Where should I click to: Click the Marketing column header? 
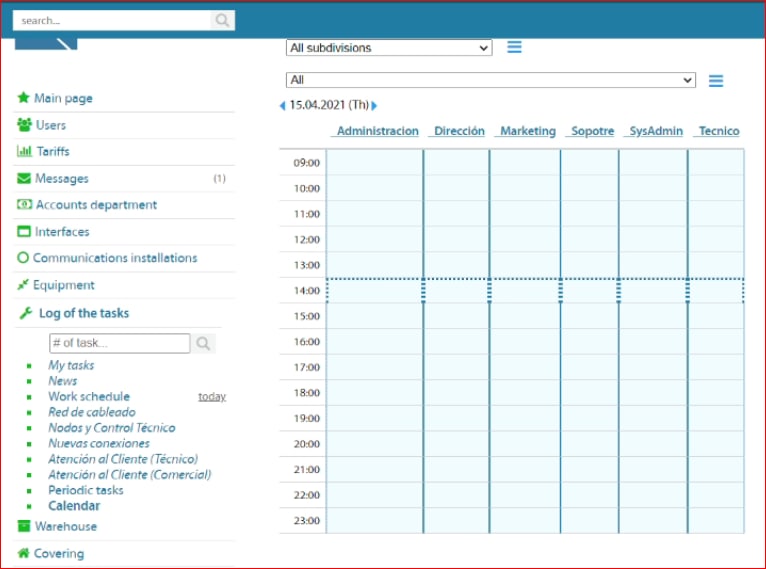528,131
